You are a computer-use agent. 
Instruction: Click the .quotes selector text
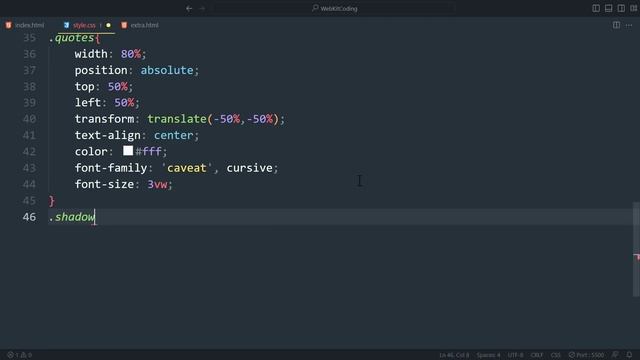pos(71,38)
